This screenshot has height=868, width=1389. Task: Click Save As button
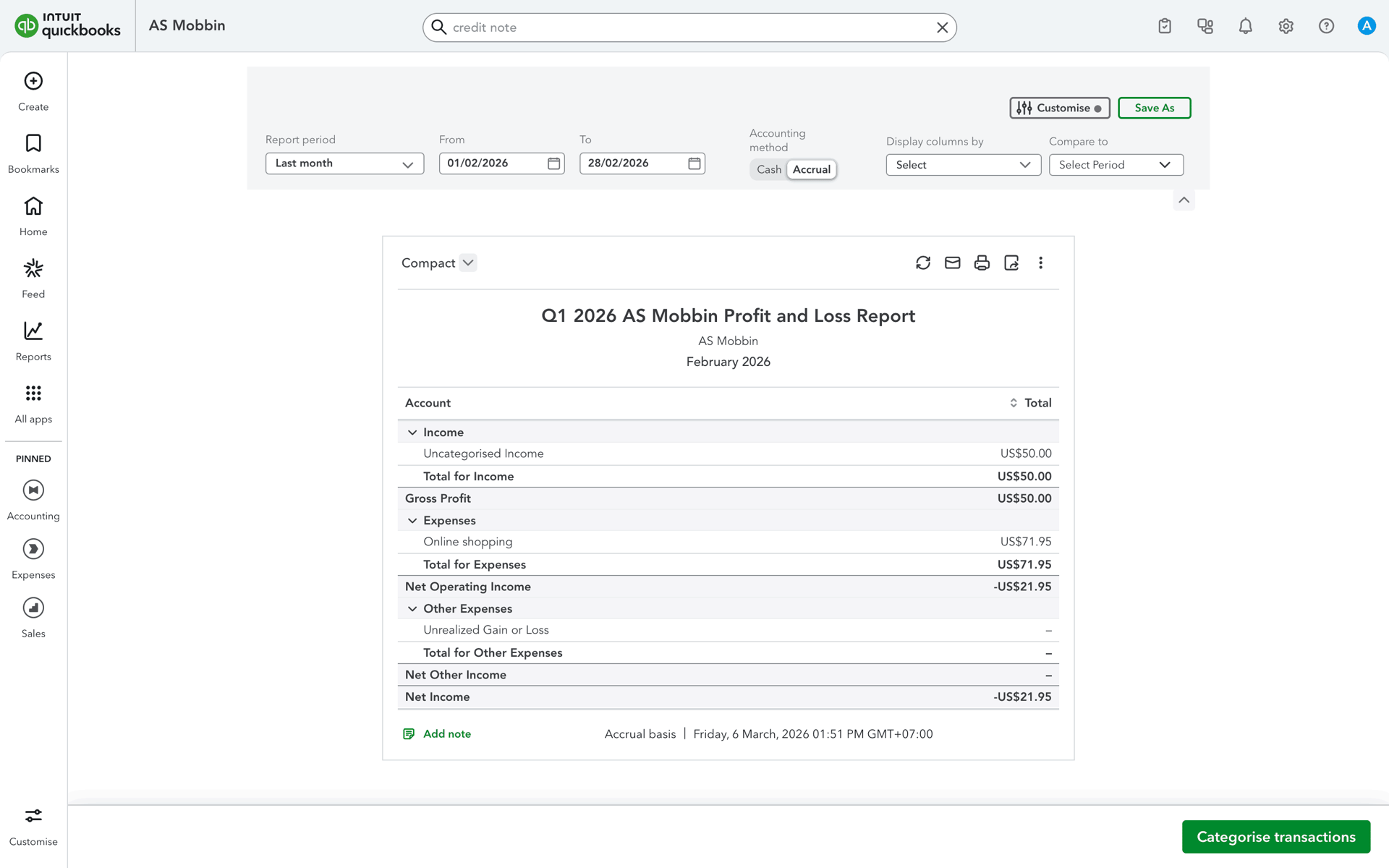pos(1154,108)
